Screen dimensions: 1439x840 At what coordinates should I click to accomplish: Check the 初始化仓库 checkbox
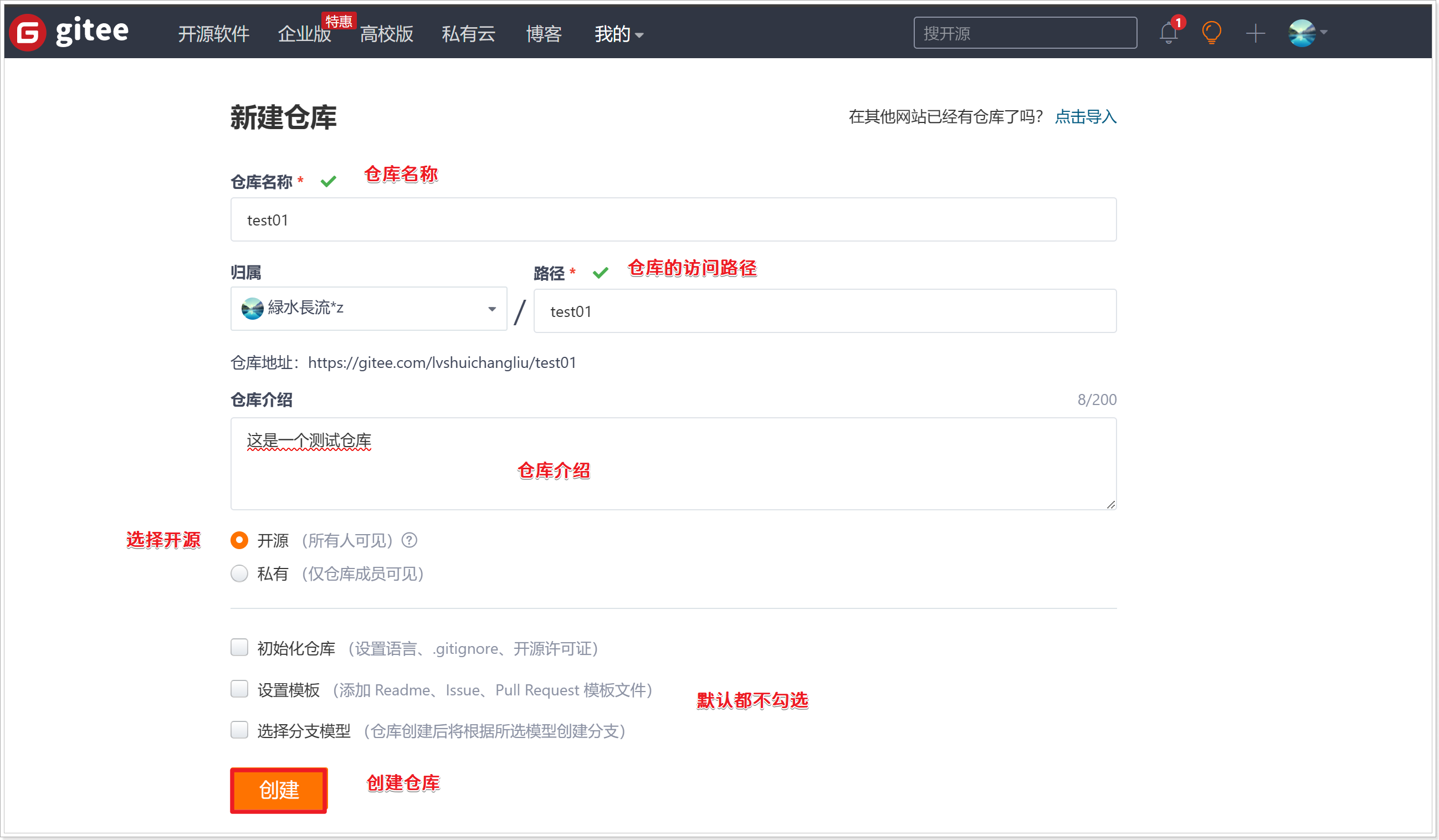pyautogui.click(x=239, y=648)
